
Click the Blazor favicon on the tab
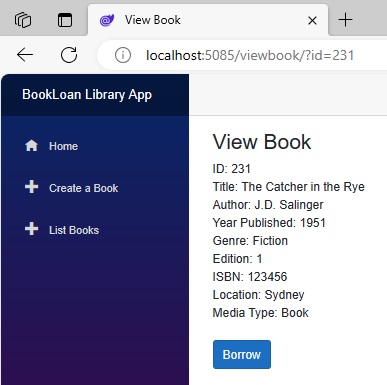(x=107, y=20)
